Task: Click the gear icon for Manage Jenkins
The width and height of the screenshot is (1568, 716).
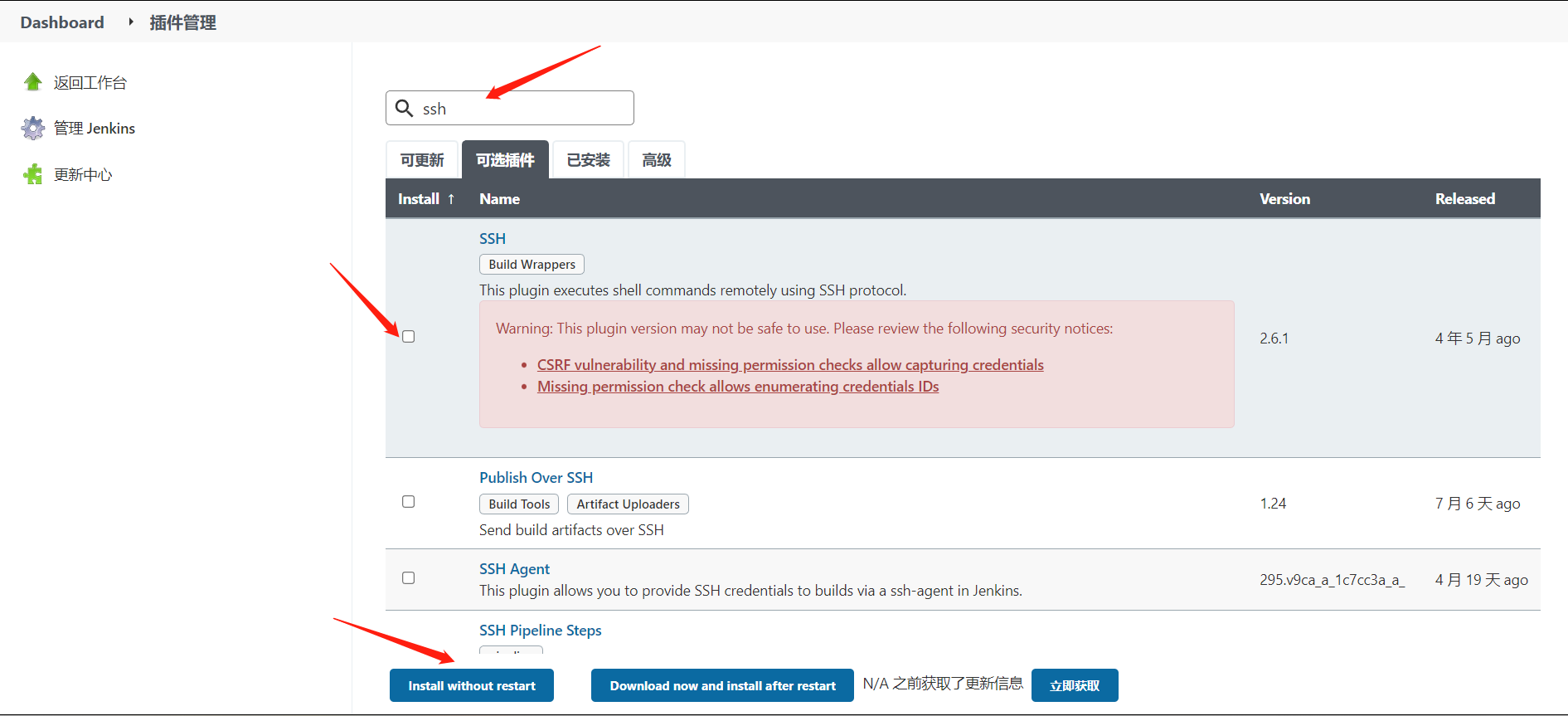Action: [33, 128]
